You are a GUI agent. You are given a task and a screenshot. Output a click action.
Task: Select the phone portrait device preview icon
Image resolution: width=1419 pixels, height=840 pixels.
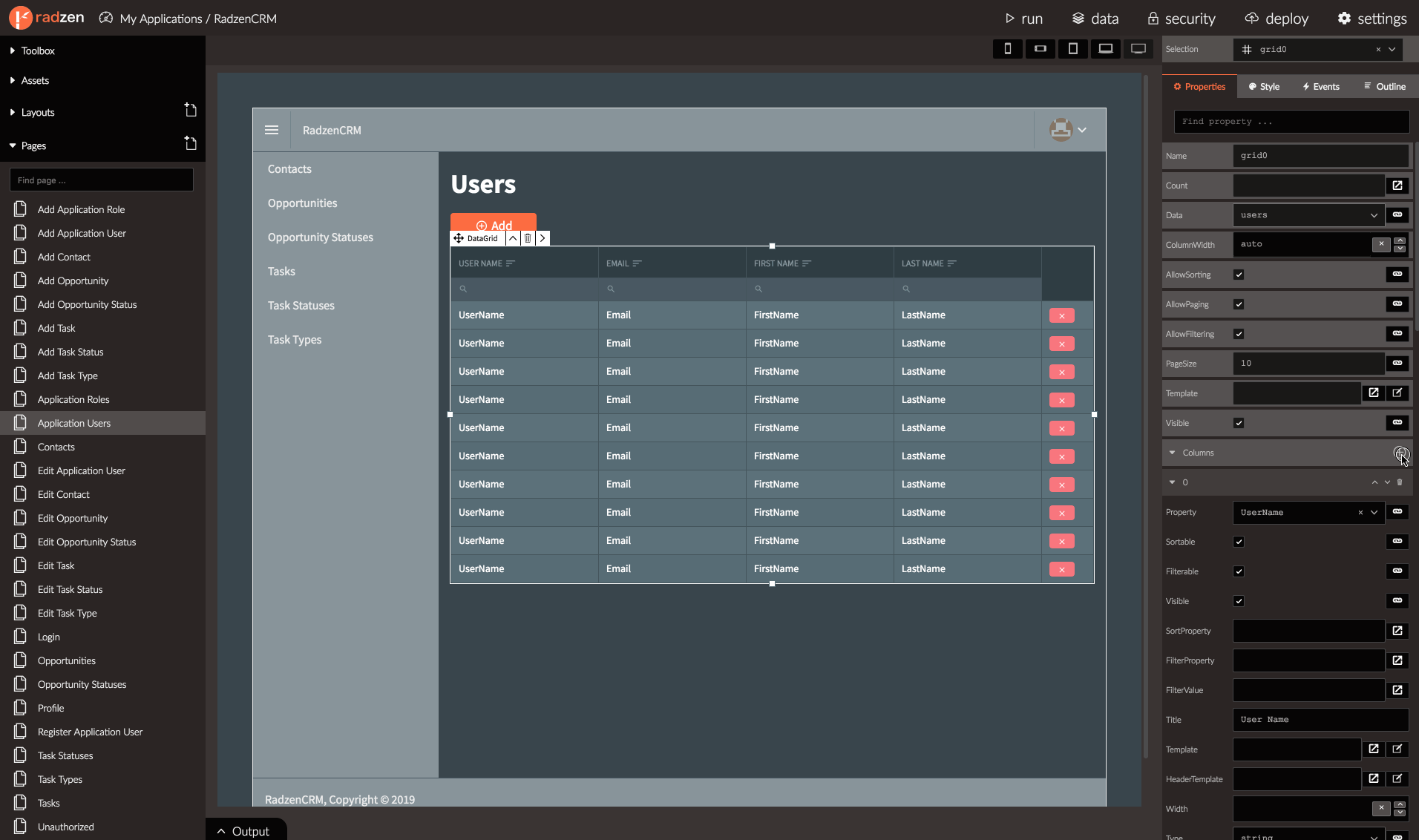(1007, 49)
